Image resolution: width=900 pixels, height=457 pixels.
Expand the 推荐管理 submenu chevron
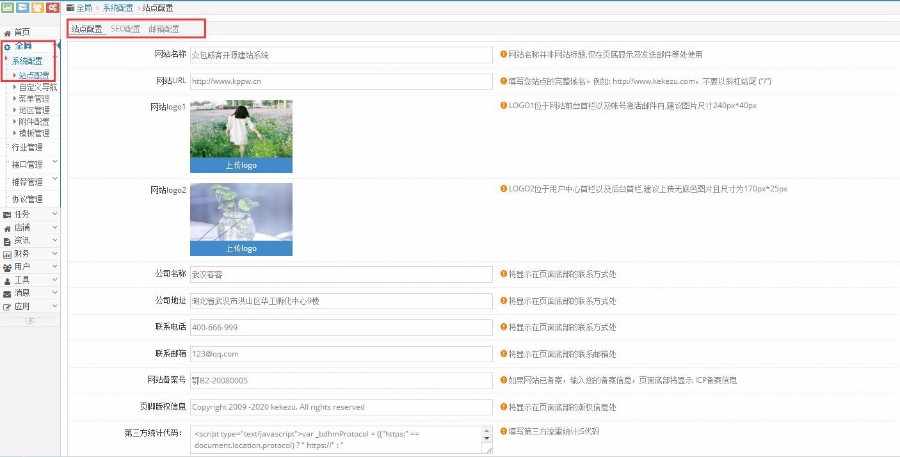[55, 180]
